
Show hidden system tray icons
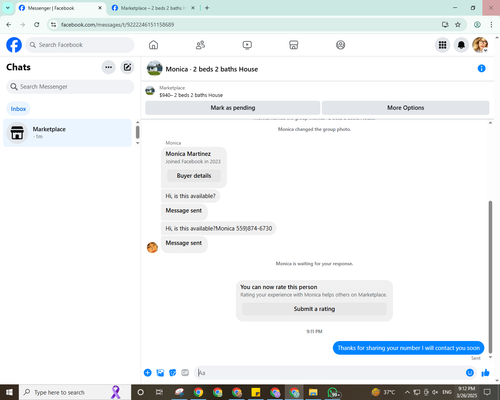pyautogui.click(x=407, y=392)
